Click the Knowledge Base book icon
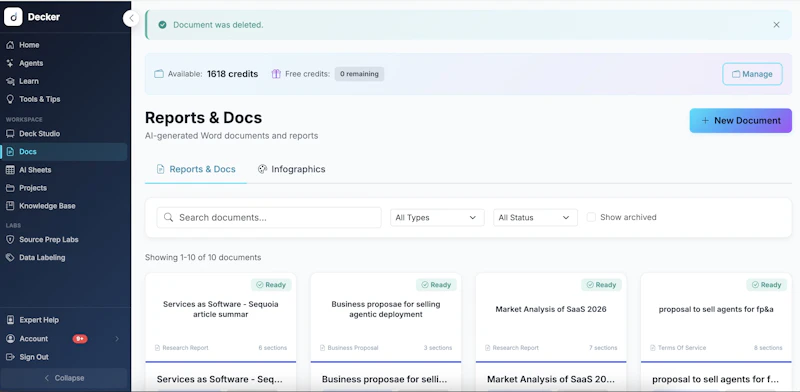The height and width of the screenshot is (392, 800). 10,206
